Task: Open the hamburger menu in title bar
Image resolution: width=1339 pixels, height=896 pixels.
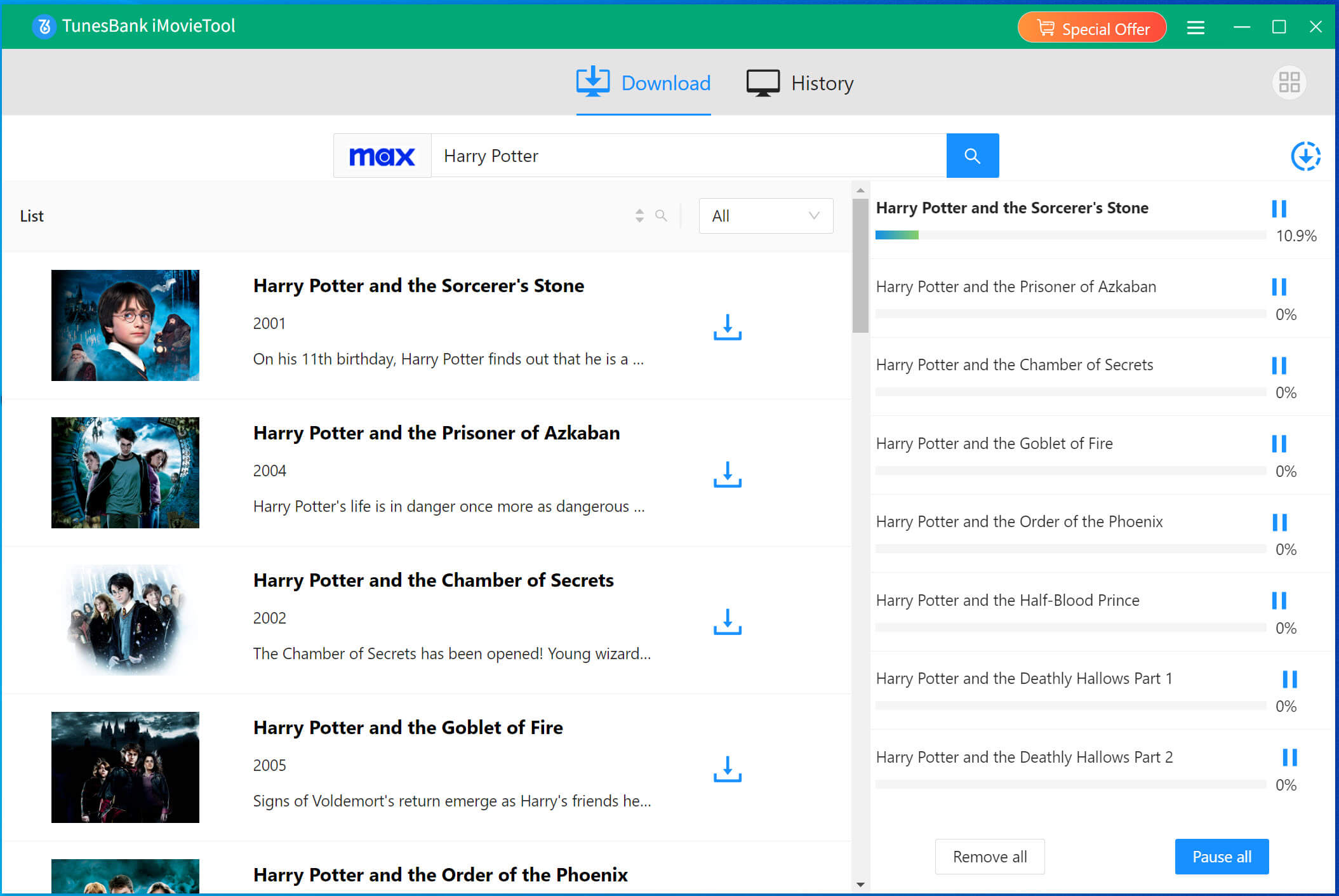Action: click(1196, 27)
